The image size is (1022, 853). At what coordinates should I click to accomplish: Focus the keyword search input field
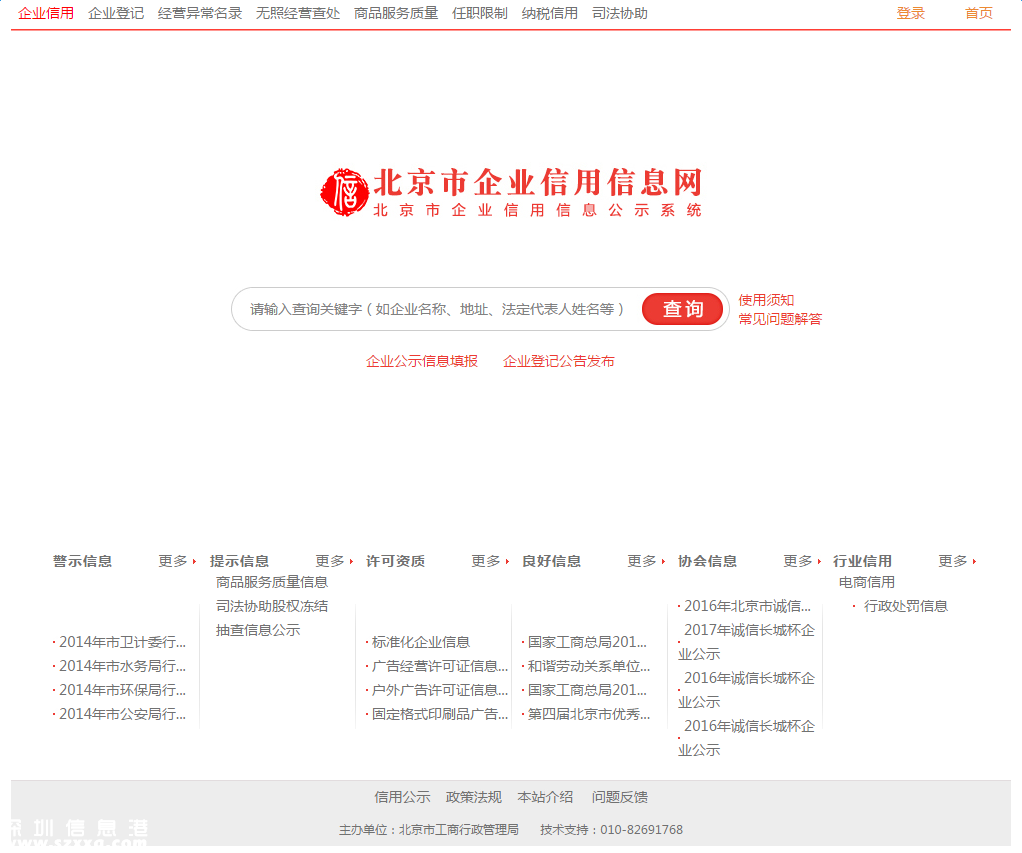437,309
